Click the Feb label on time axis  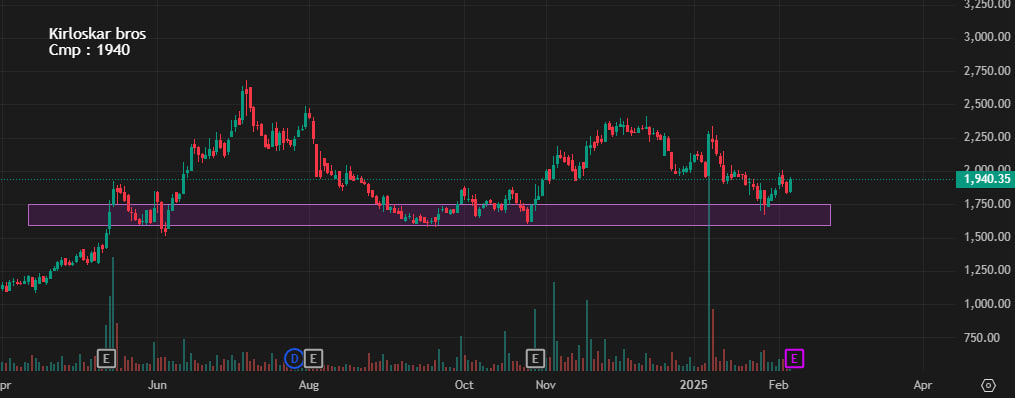pyautogui.click(x=778, y=385)
